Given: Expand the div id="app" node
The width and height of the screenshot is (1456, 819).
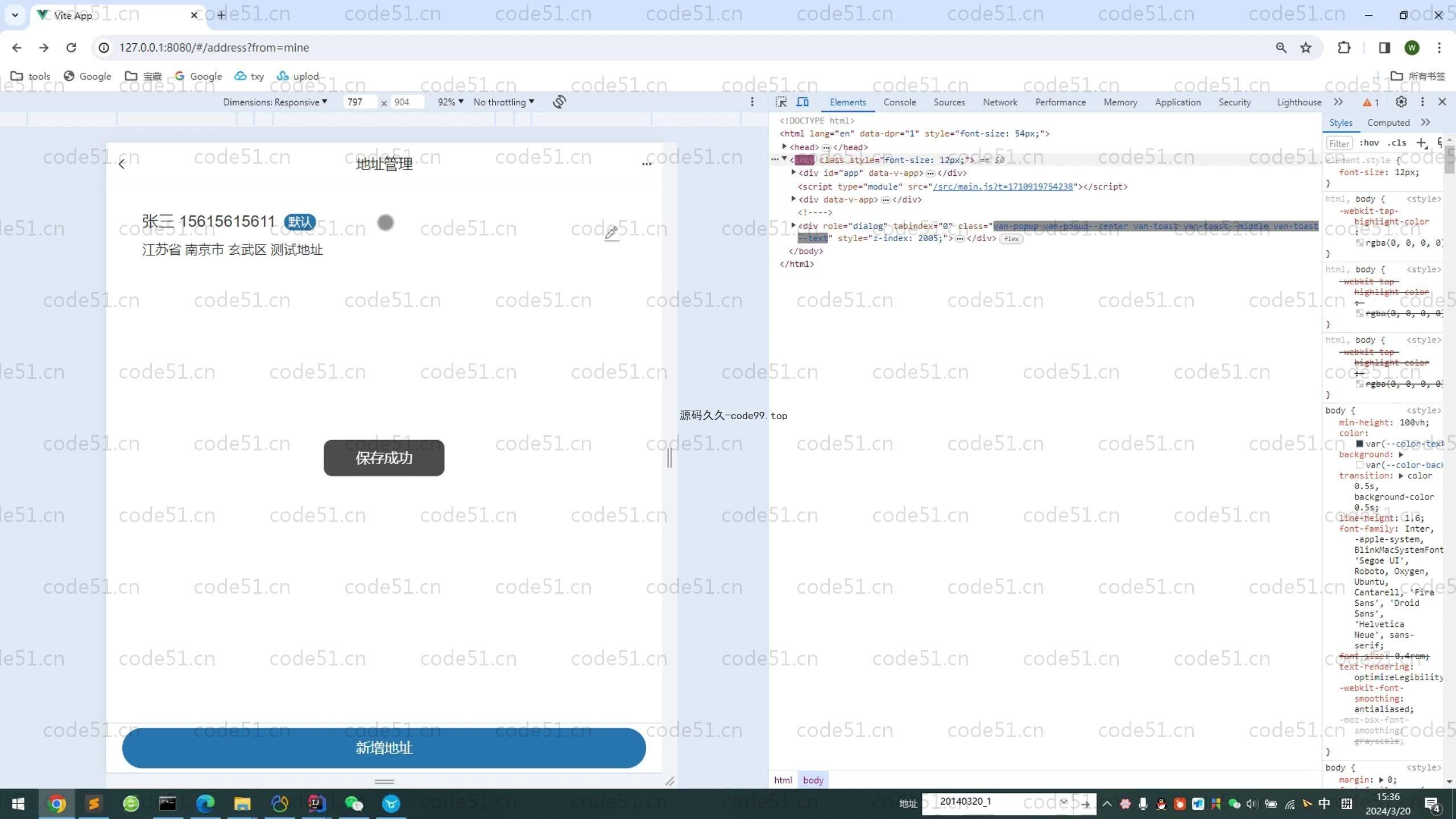Looking at the screenshot, I should click(x=793, y=172).
